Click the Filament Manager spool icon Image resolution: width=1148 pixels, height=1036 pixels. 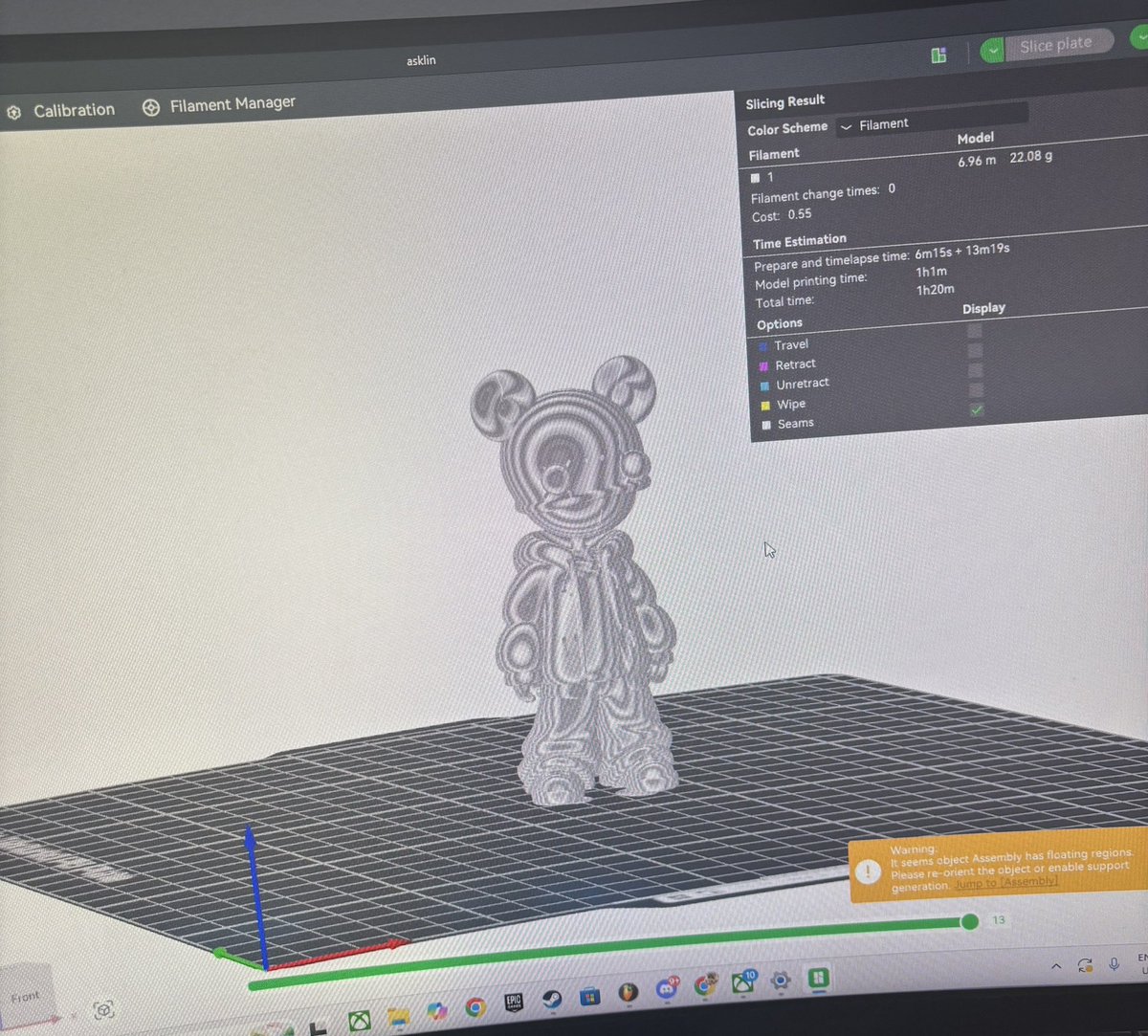tap(150, 108)
